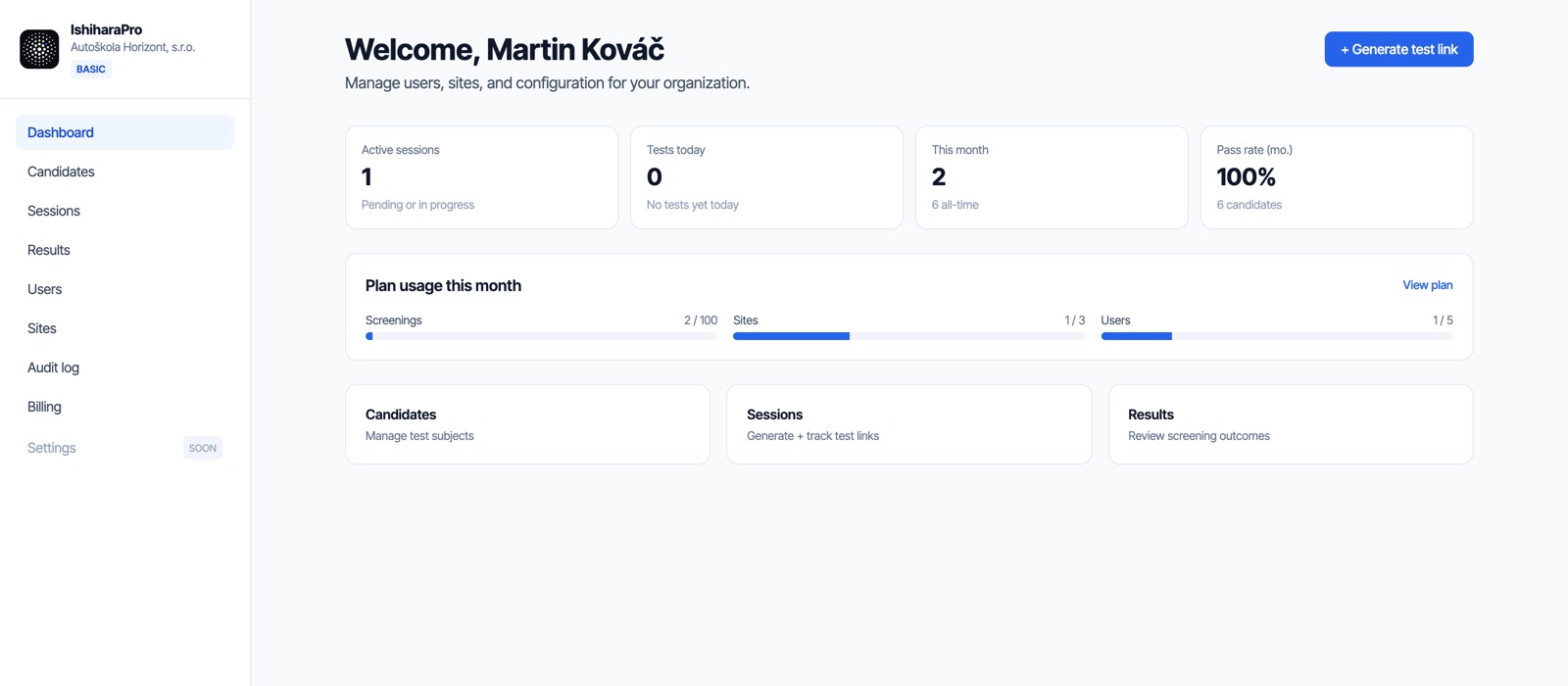The height and width of the screenshot is (686, 1568).
Task: Click the IshiharaPro dotted logo icon
Action: pos(39,49)
